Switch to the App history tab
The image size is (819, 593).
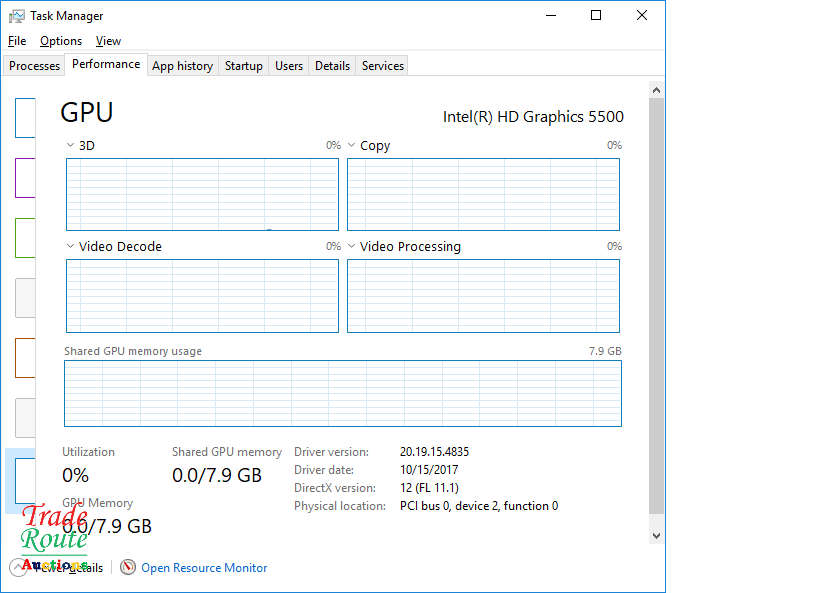(x=182, y=66)
